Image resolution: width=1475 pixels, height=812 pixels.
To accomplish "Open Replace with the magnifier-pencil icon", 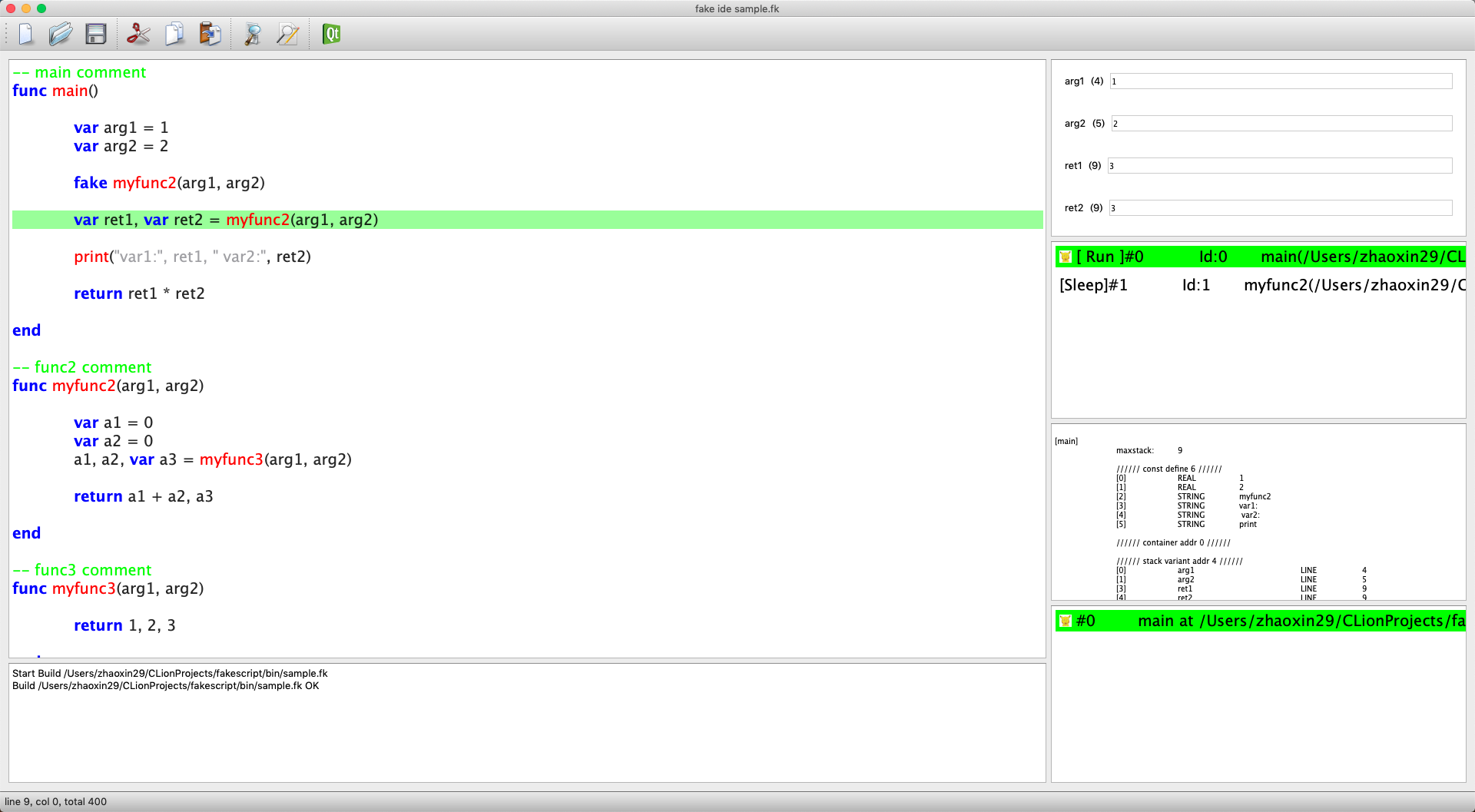I will (287, 34).
